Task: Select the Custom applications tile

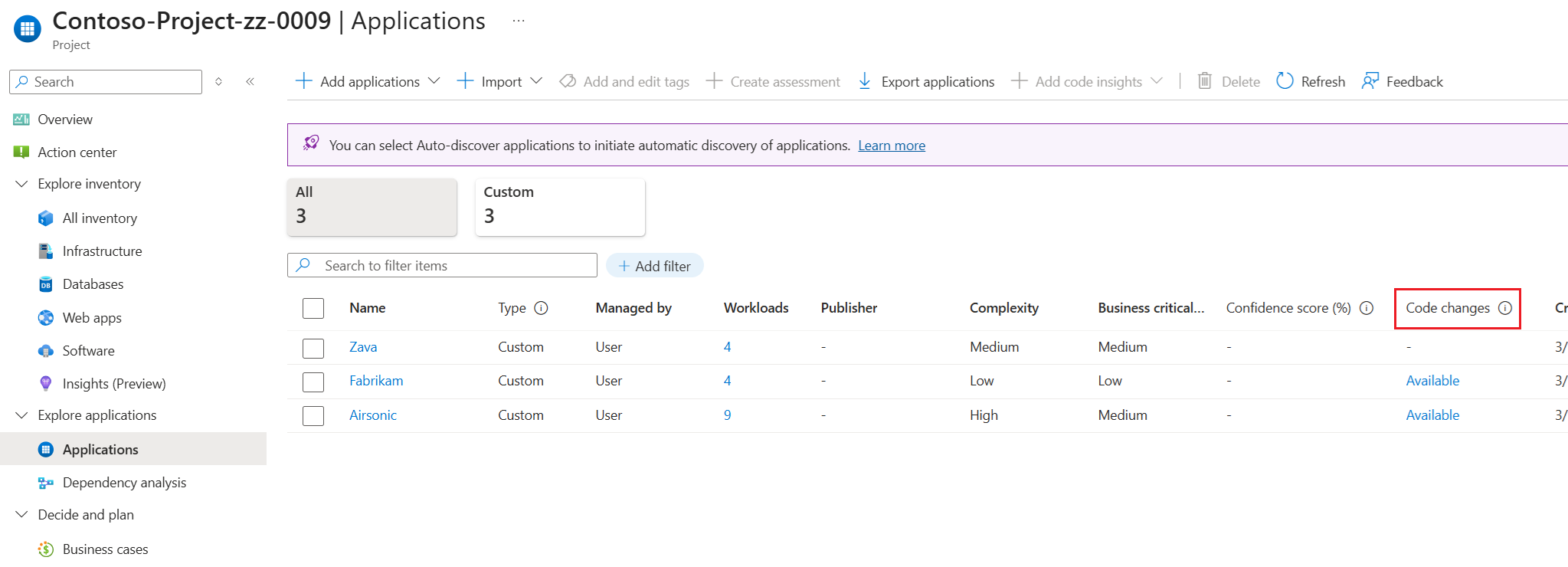Action: [x=560, y=207]
